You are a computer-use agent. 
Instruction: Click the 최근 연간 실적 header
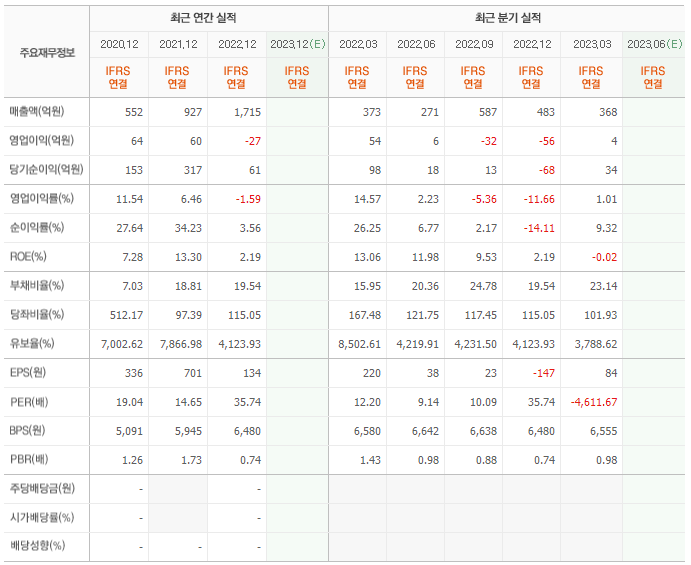tap(204, 18)
